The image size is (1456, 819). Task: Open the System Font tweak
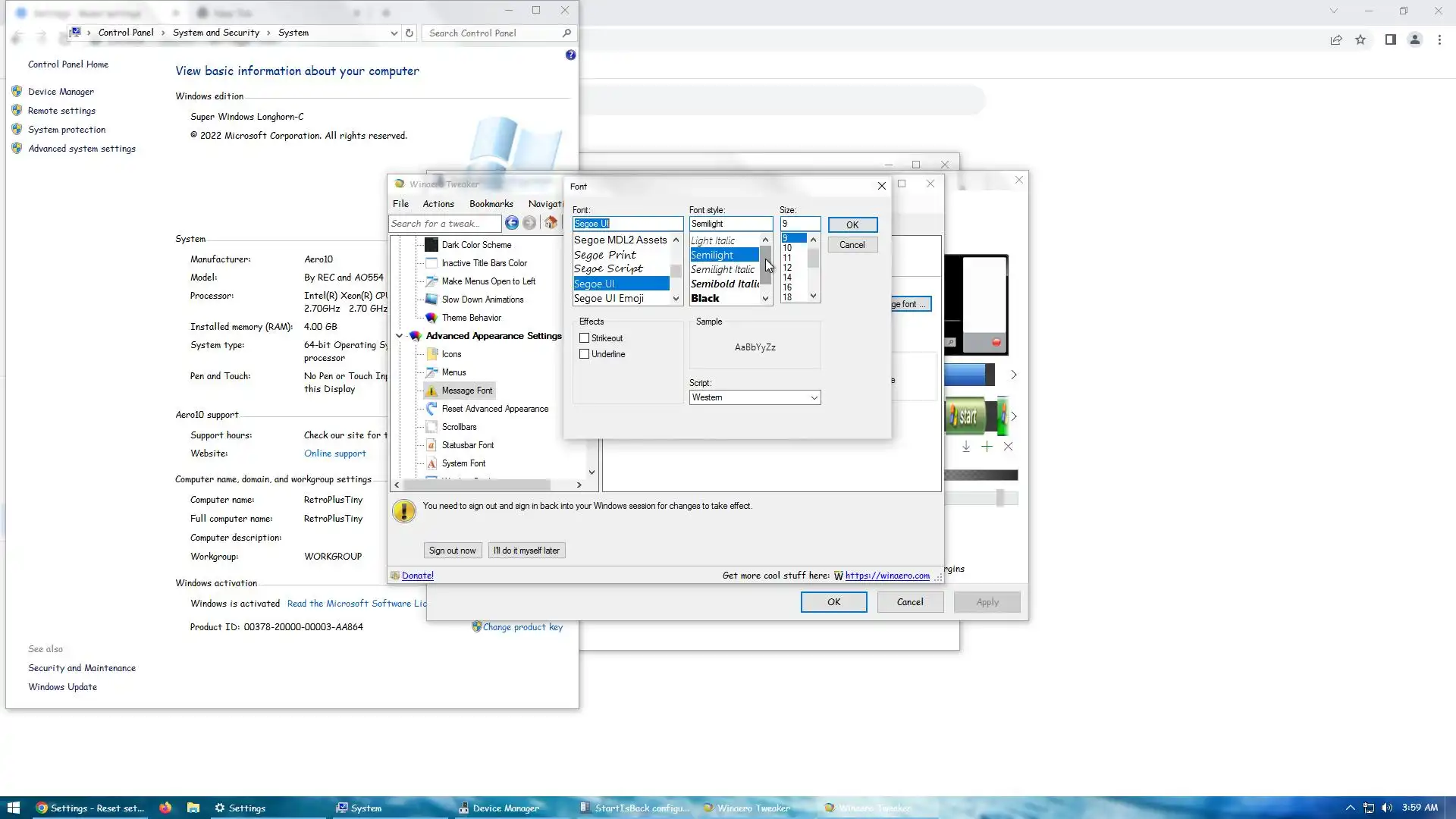(463, 463)
